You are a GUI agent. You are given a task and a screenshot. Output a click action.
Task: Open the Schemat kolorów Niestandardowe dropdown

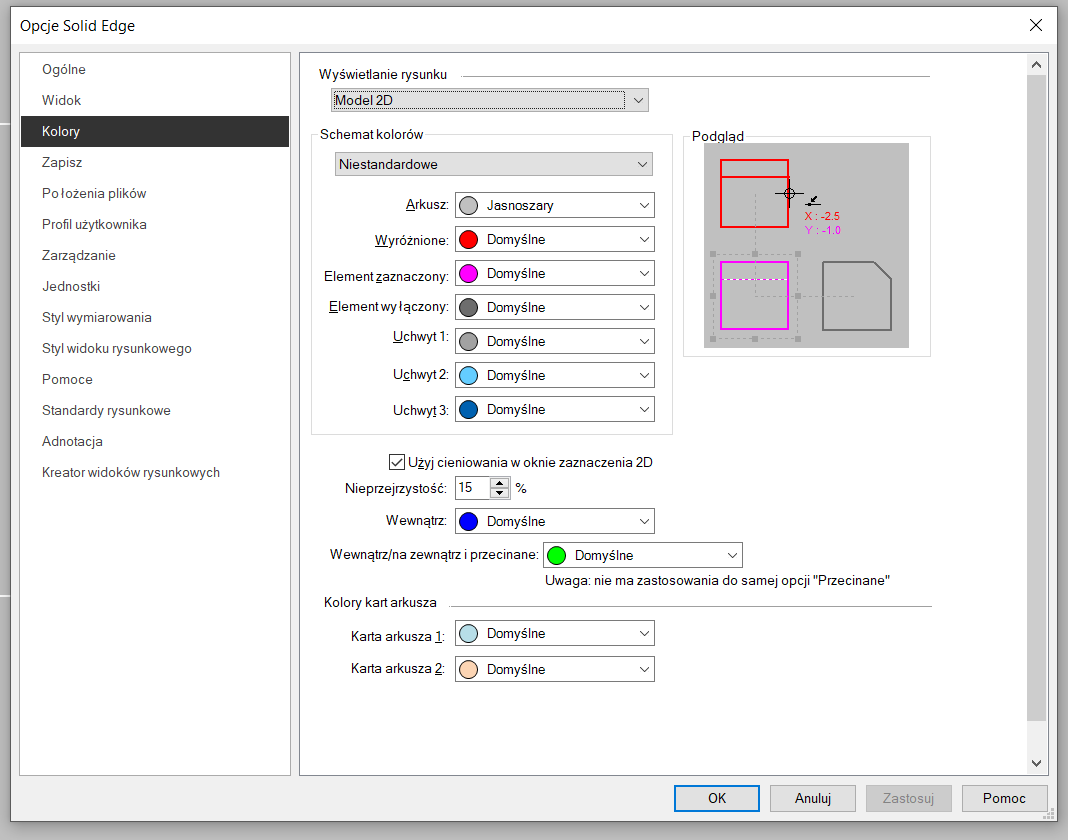(493, 164)
